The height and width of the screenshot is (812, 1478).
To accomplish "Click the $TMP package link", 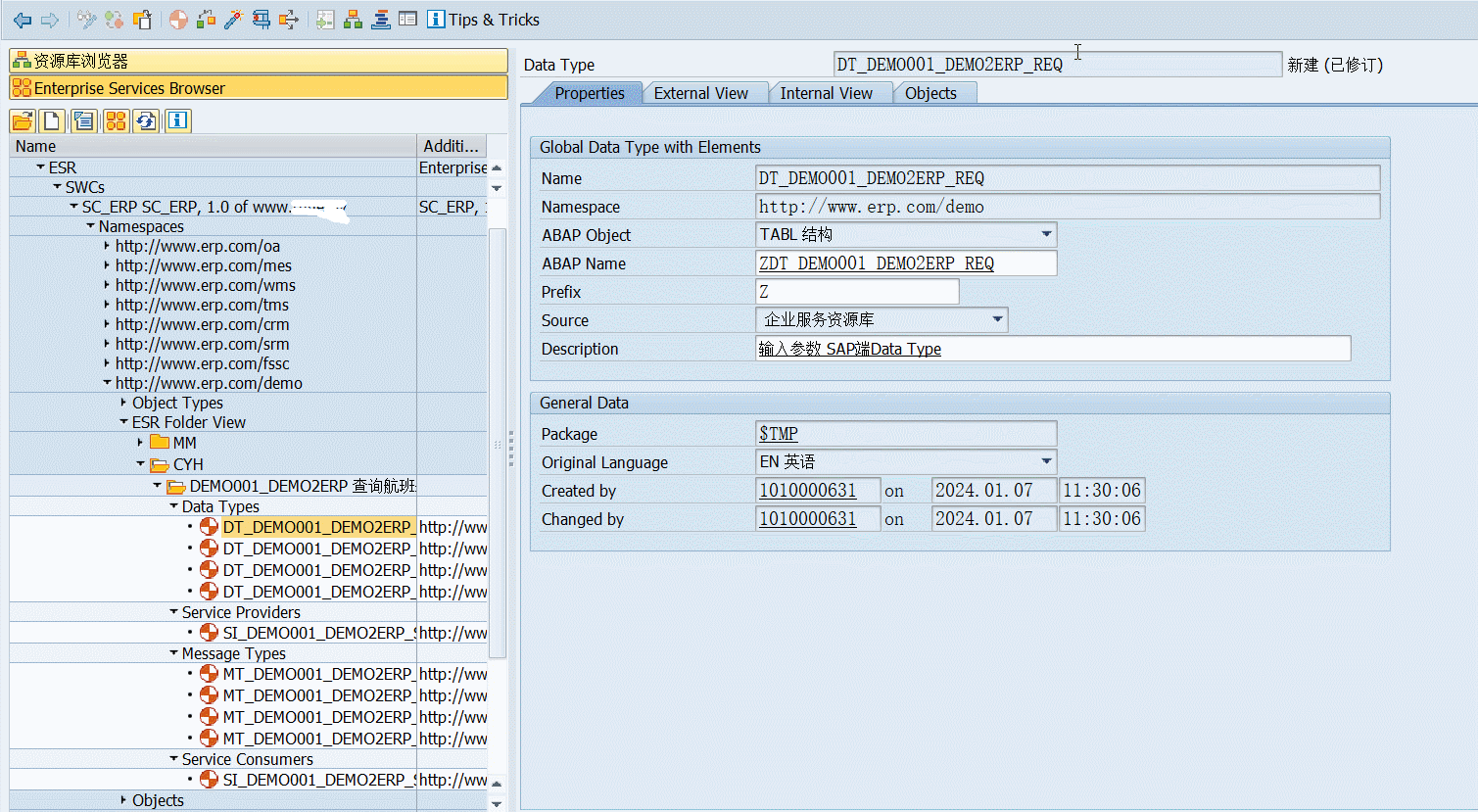I will (x=778, y=434).
